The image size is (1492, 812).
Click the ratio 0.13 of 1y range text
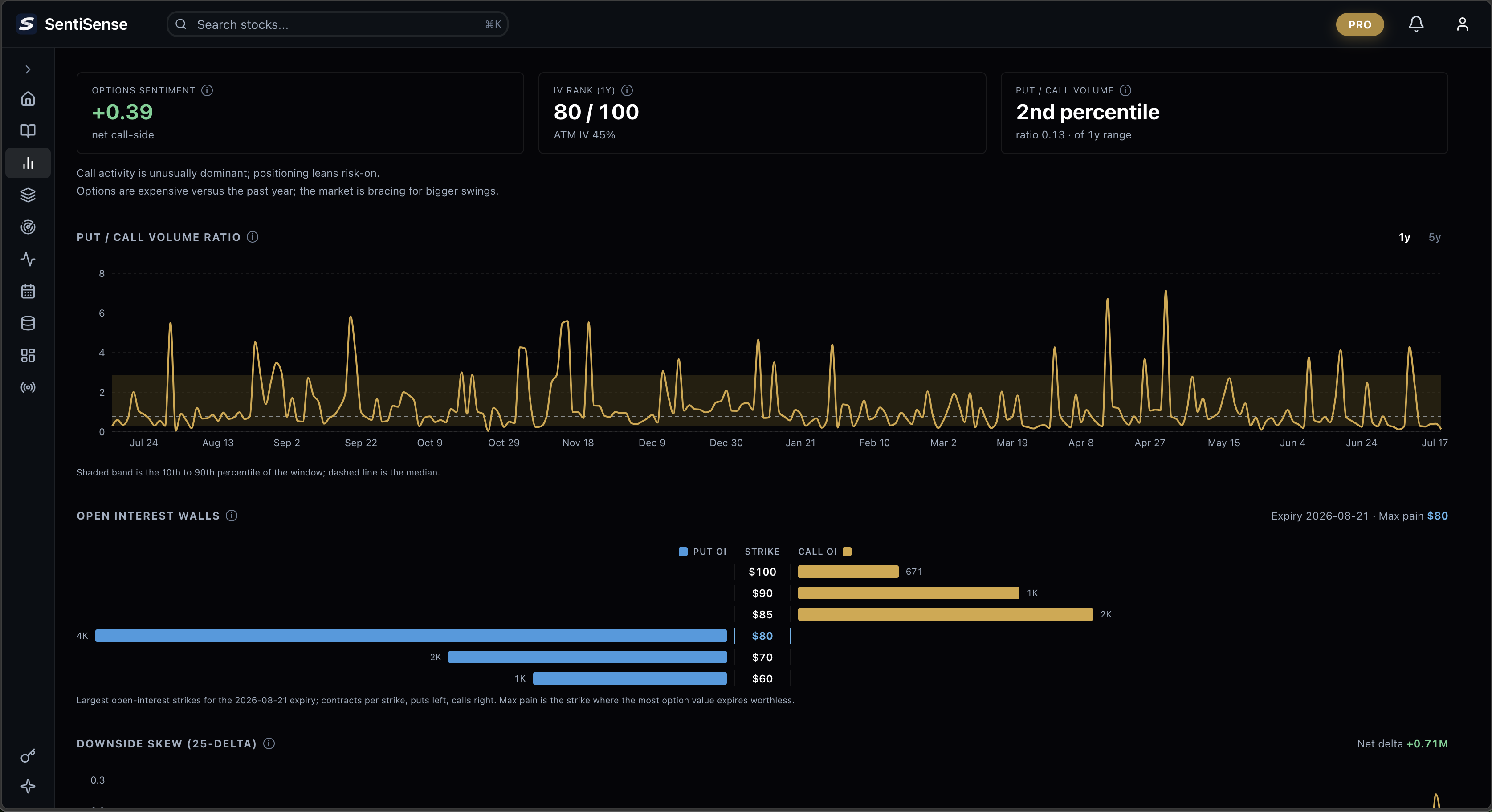click(x=1073, y=135)
